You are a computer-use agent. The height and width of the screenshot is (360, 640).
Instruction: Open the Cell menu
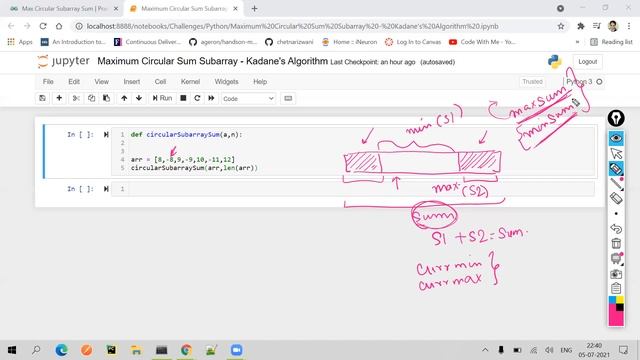[x=160, y=82]
